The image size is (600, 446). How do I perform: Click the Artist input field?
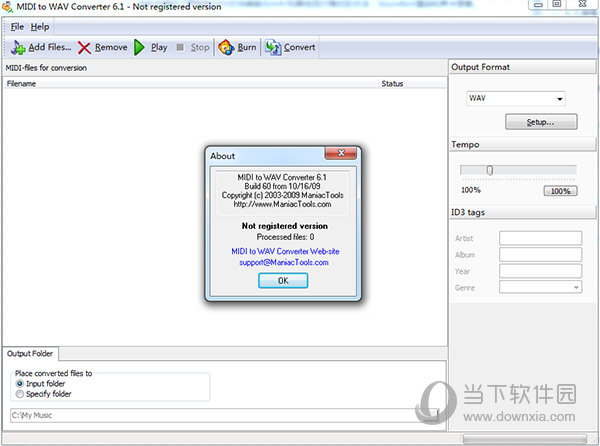coord(540,238)
